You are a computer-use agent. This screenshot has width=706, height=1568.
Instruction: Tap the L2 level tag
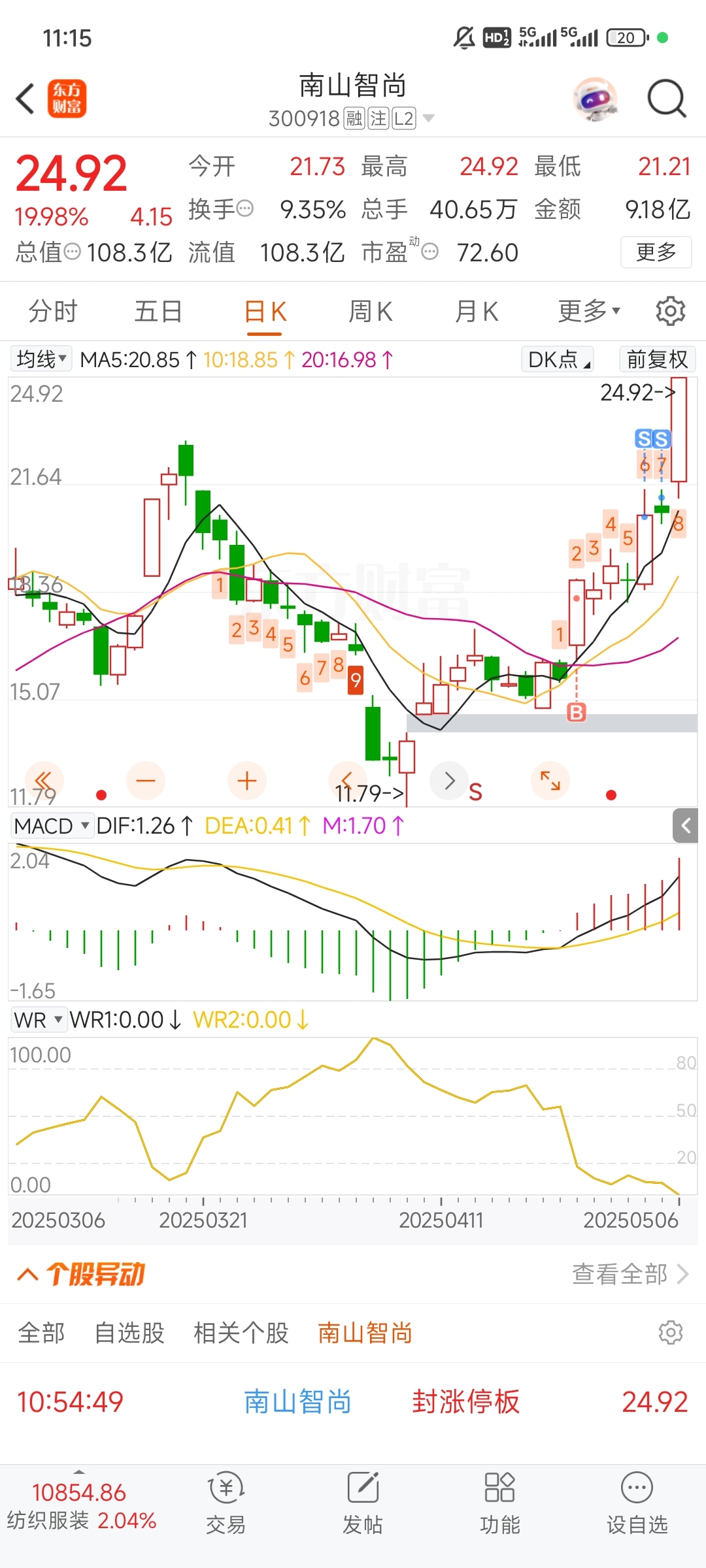point(404,119)
